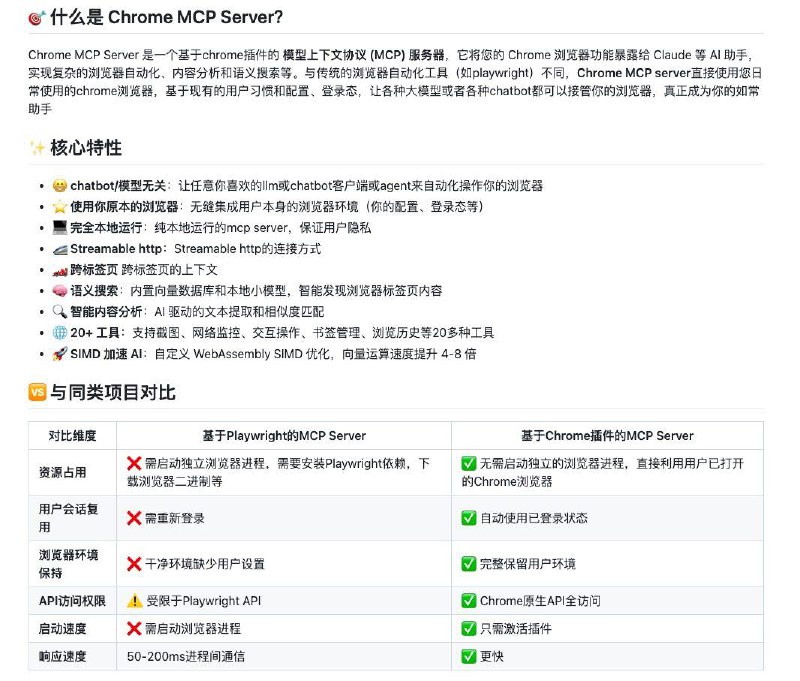Click the red X in 资源占用 Playwright cell

tap(131, 460)
